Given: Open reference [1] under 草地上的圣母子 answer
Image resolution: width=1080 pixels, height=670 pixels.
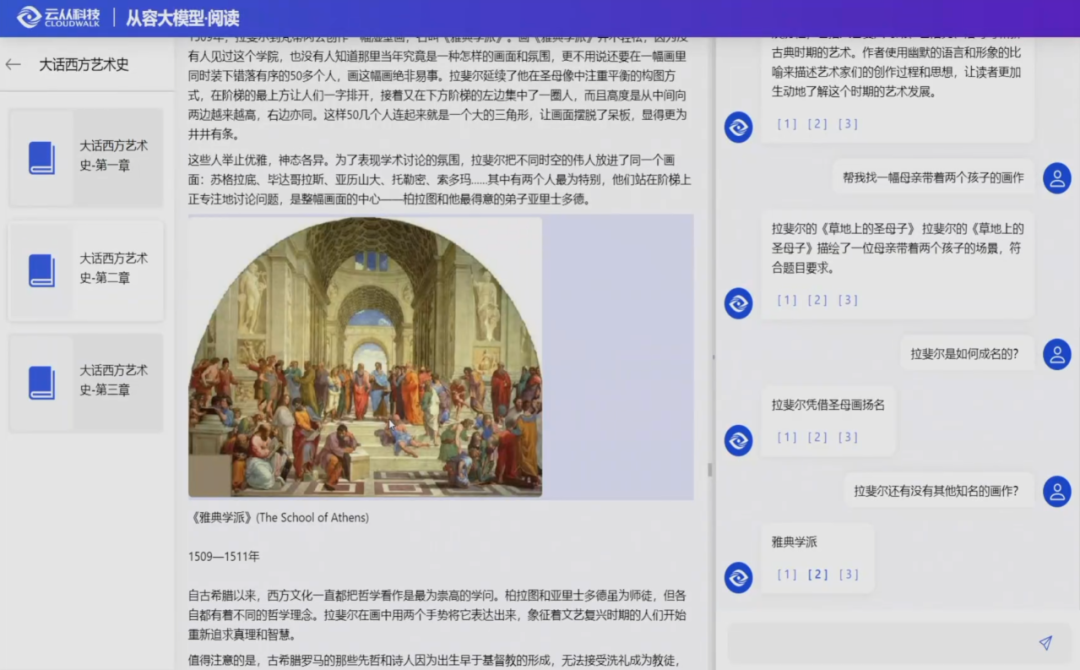Looking at the screenshot, I should (x=787, y=300).
